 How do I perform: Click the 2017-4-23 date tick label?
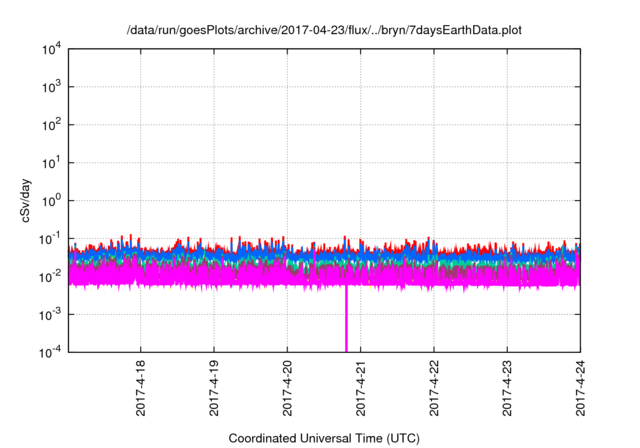pyautogui.click(x=507, y=388)
